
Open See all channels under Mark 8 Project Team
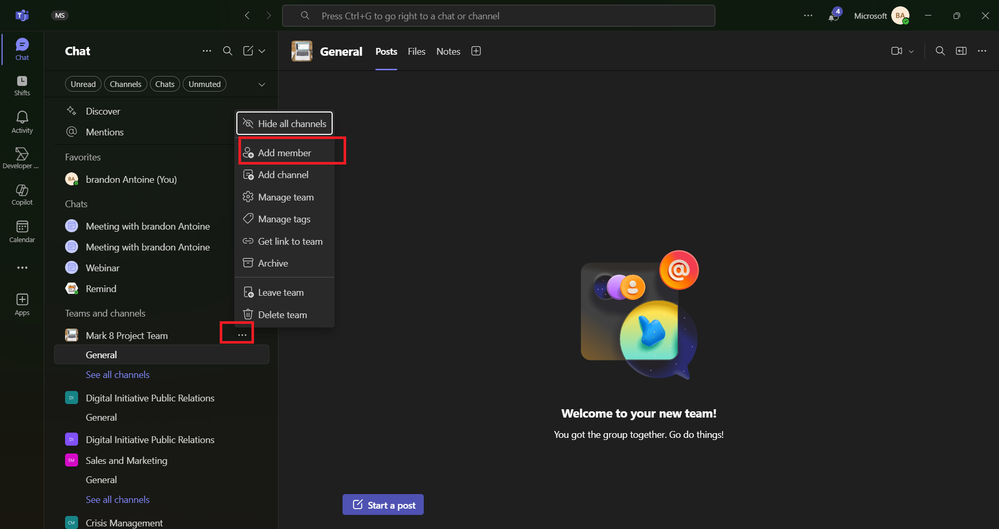[x=118, y=375]
